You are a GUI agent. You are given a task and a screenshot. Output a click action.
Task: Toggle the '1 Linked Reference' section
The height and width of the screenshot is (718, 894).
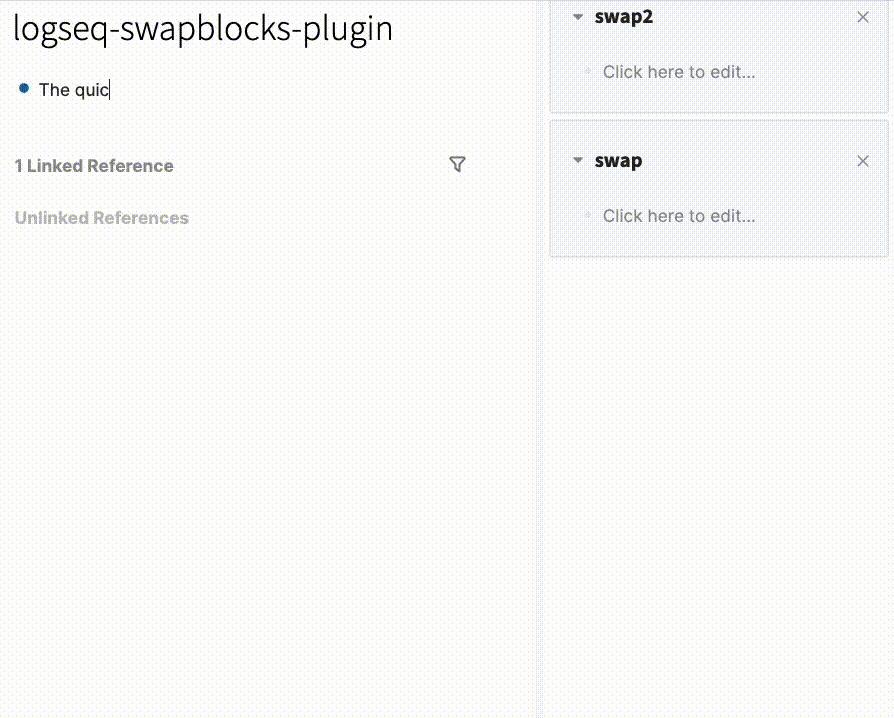(94, 166)
